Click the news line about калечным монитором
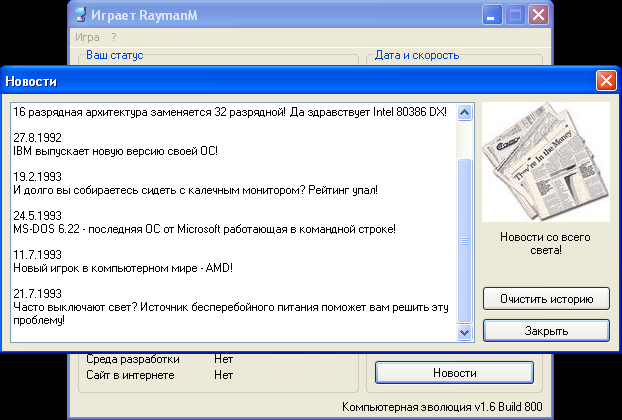 pyautogui.click(x=196, y=190)
